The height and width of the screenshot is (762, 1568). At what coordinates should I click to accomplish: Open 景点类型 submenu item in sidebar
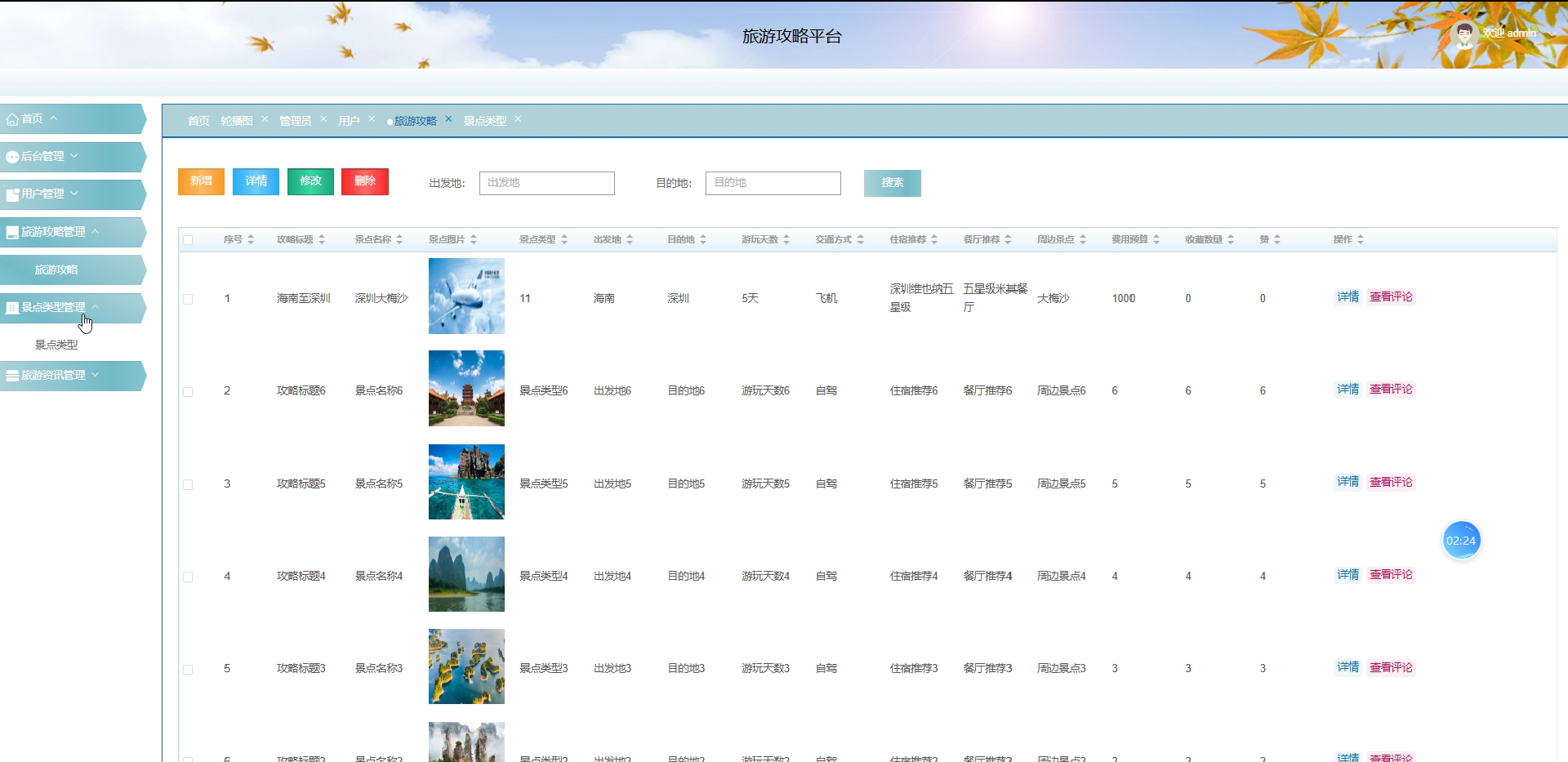pos(56,345)
